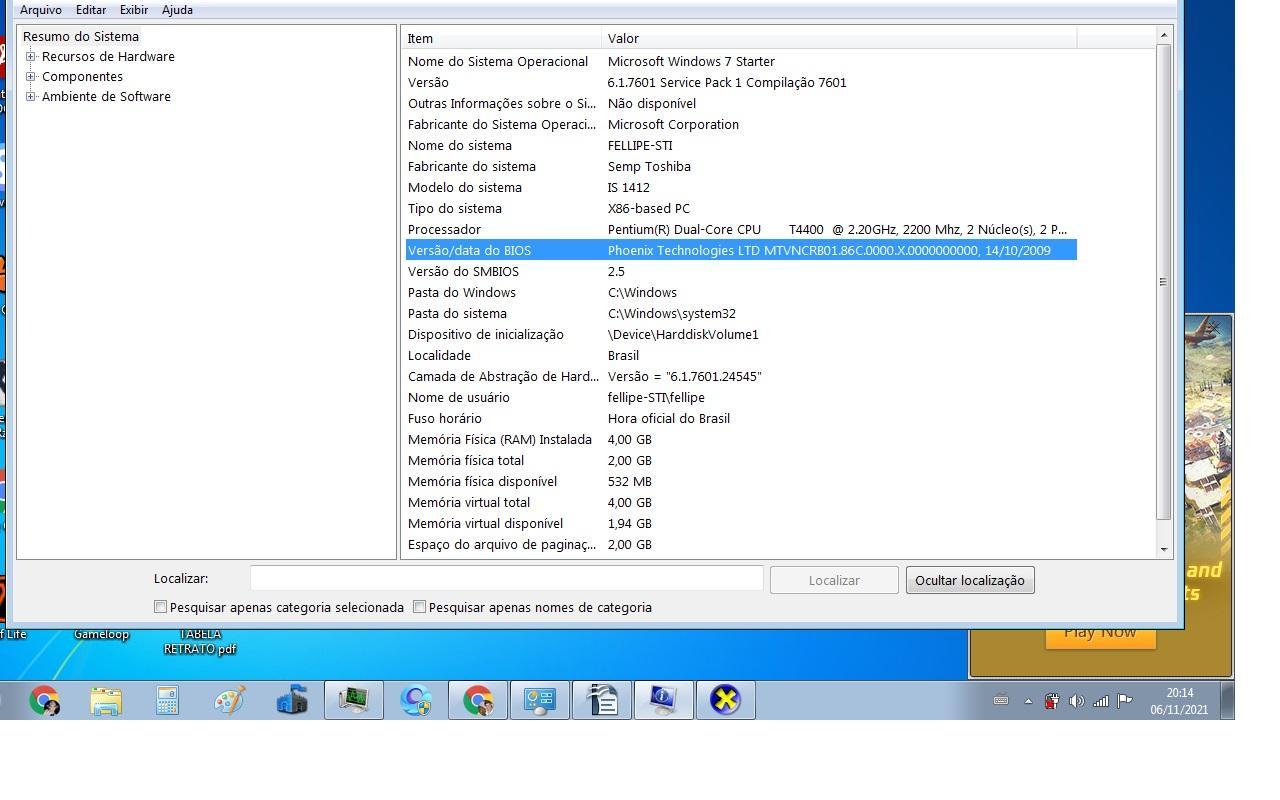Select the Nome de usuário row

point(741,397)
